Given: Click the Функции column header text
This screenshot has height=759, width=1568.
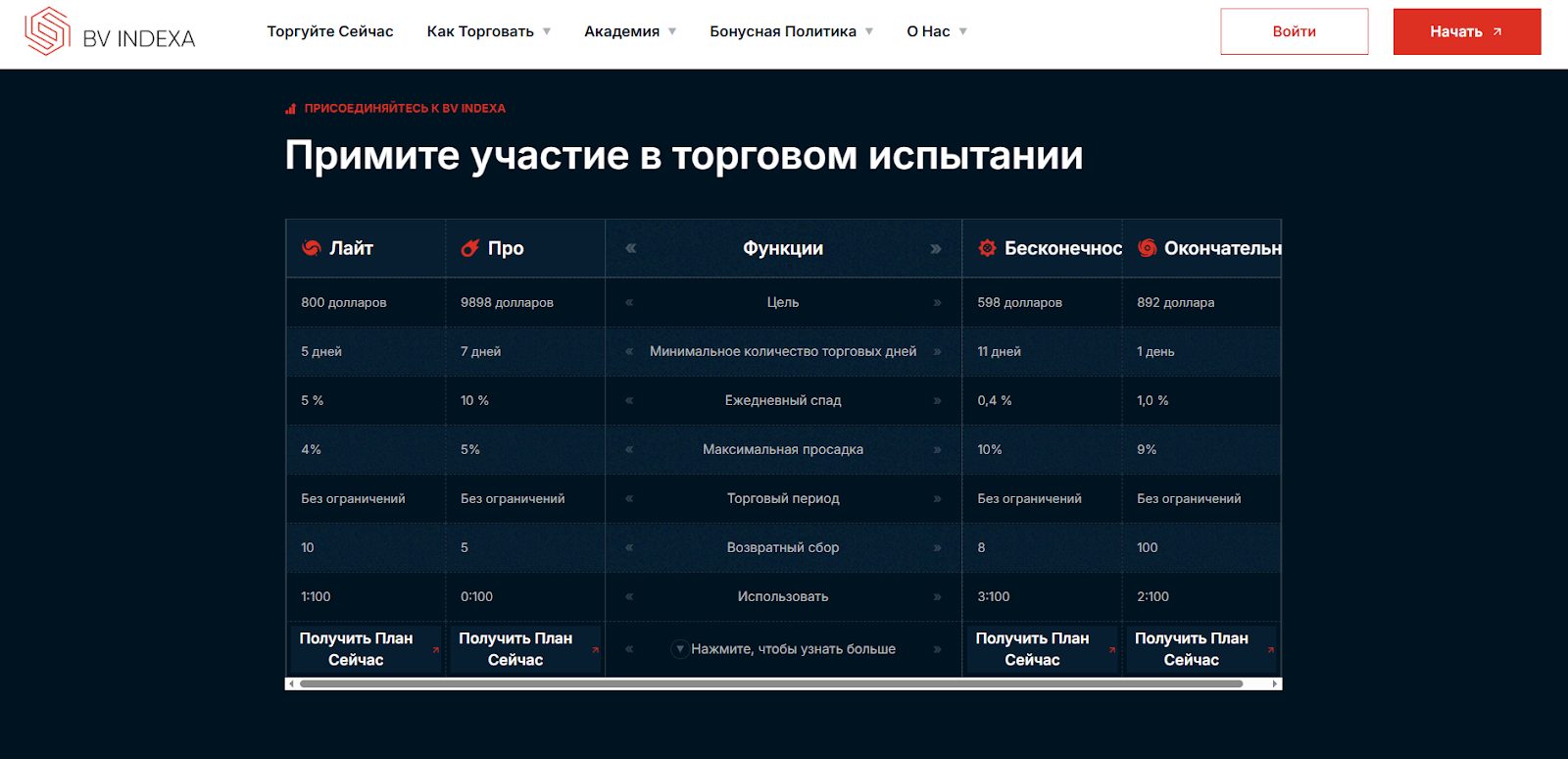Looking at the screenshot, I should (783, 248).
